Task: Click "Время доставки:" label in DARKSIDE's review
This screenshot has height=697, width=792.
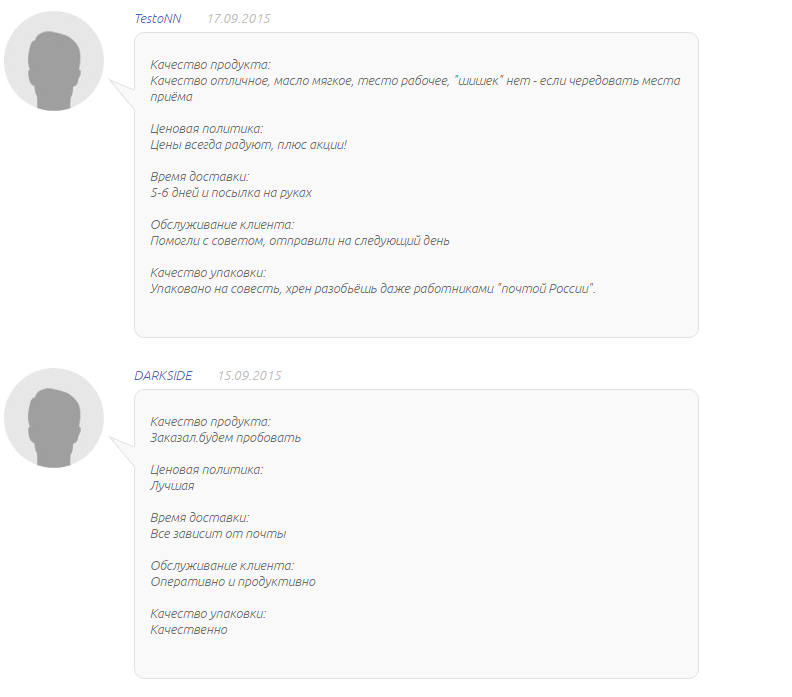Action: pos(199,518)
